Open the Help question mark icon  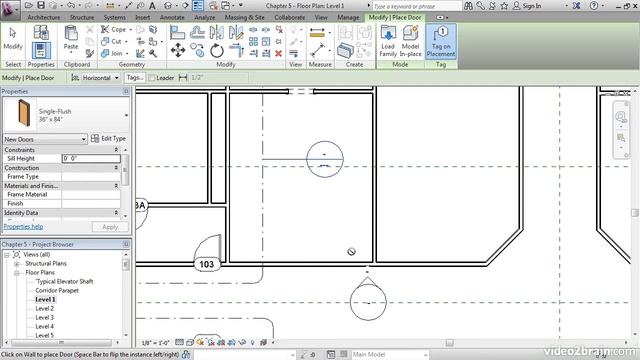[x=594, y=6]
